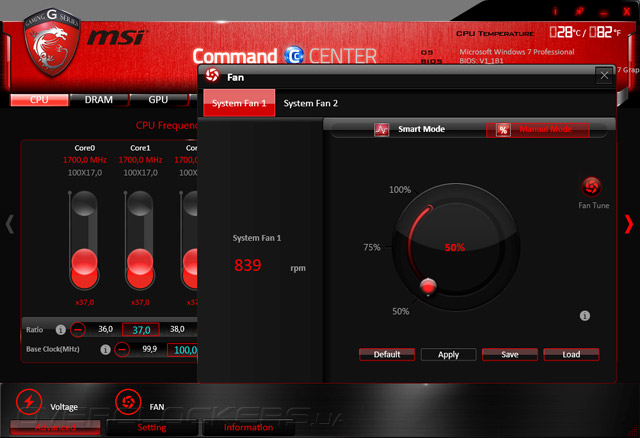The image size is (640, 438).
Task: Select base clock value 99,9
Action: [149, 349]
